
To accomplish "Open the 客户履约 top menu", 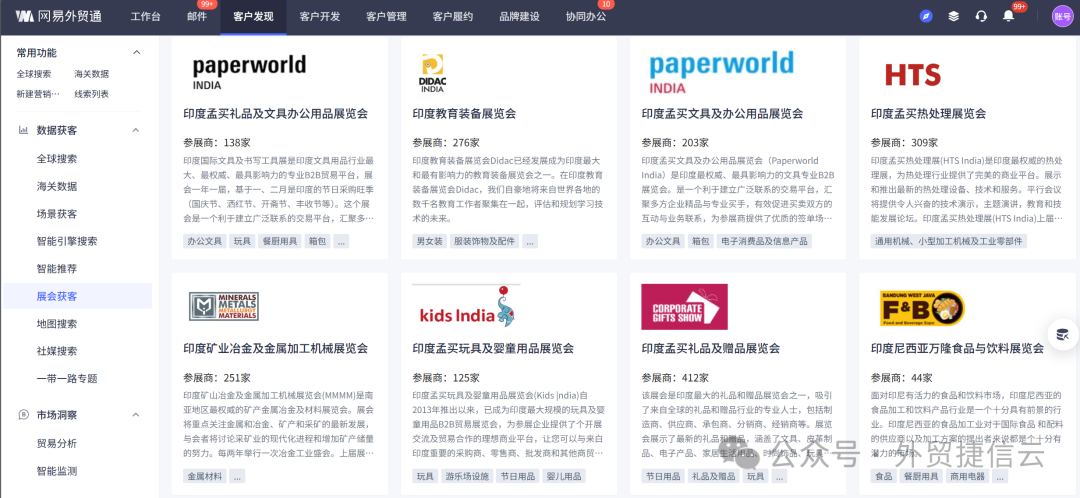I will [x=453, y=17].
